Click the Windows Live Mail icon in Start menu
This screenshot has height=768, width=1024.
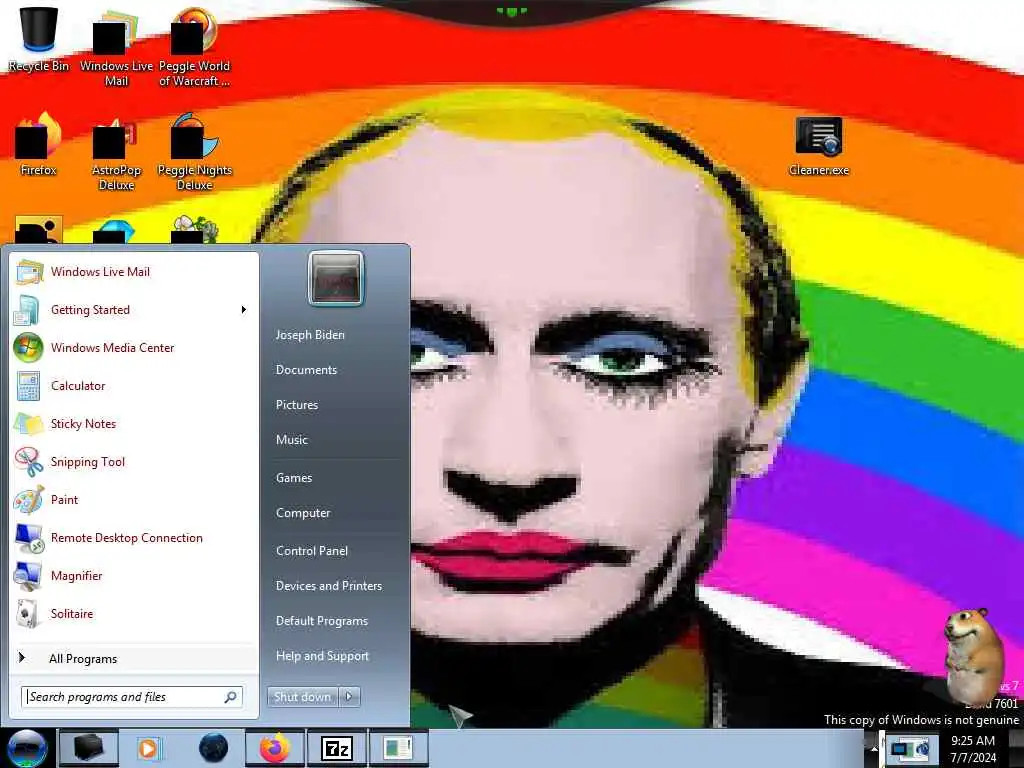click(x=29, y=272)
